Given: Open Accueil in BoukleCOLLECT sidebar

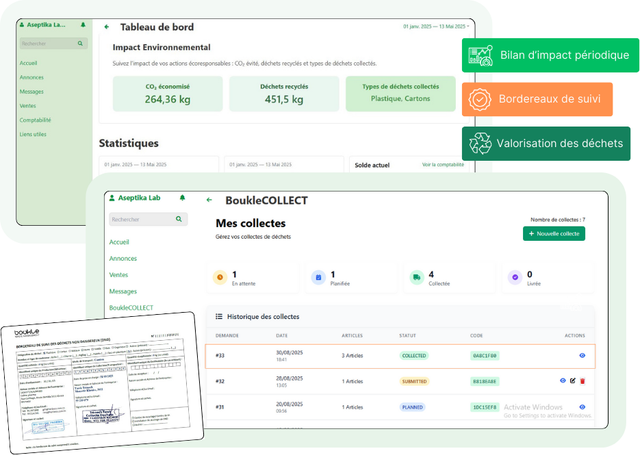Looking at the screenshot, I should [119, 242].
